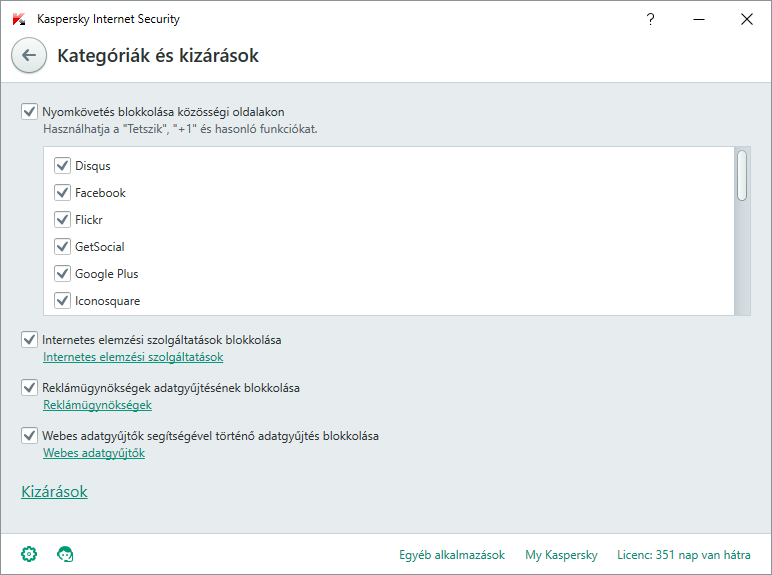Toggle Nyomkövetés blokkolása közösségi oldalakon checkbox
Screen dimensions: 772x575
tap(30, 112)
